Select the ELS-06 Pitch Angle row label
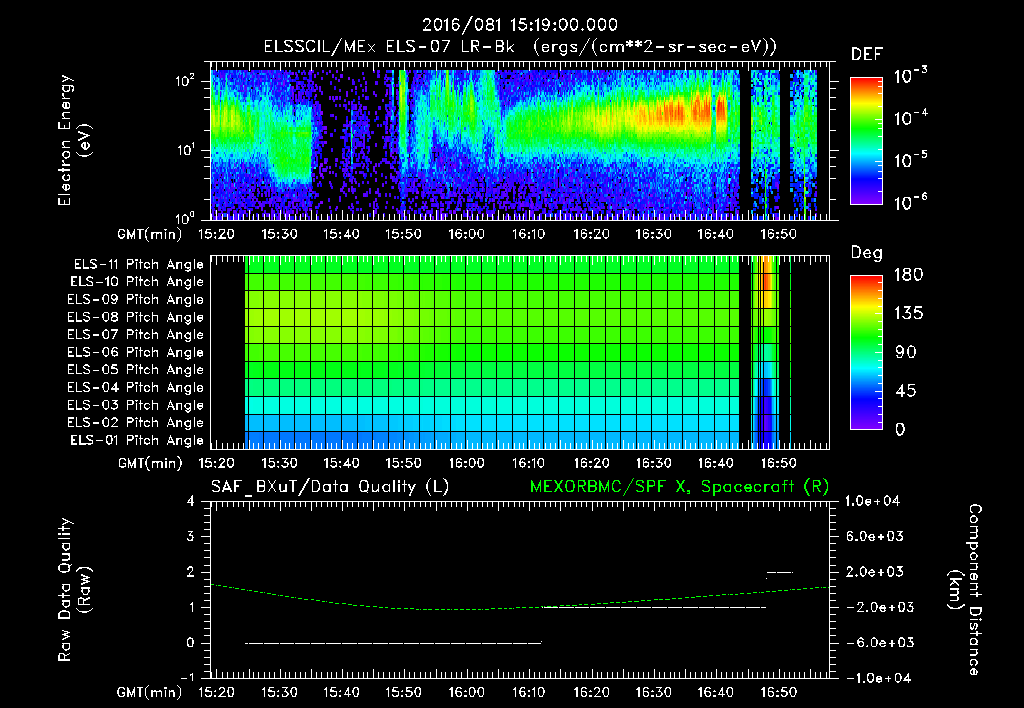Screen dimensions: 1024x708 pyautogui.click(x=135, y=353)
